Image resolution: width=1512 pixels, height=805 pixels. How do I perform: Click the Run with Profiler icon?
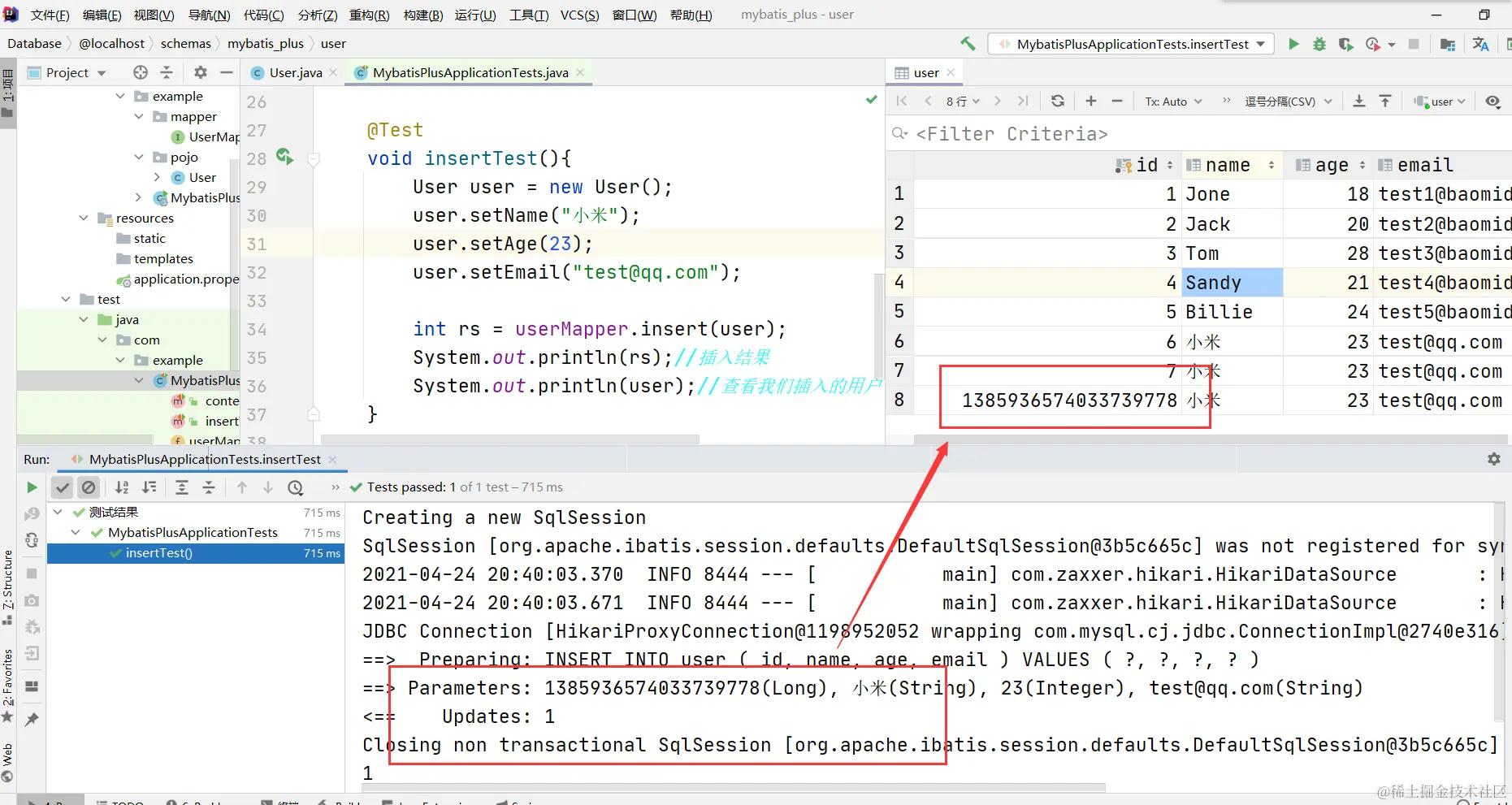1373,44
